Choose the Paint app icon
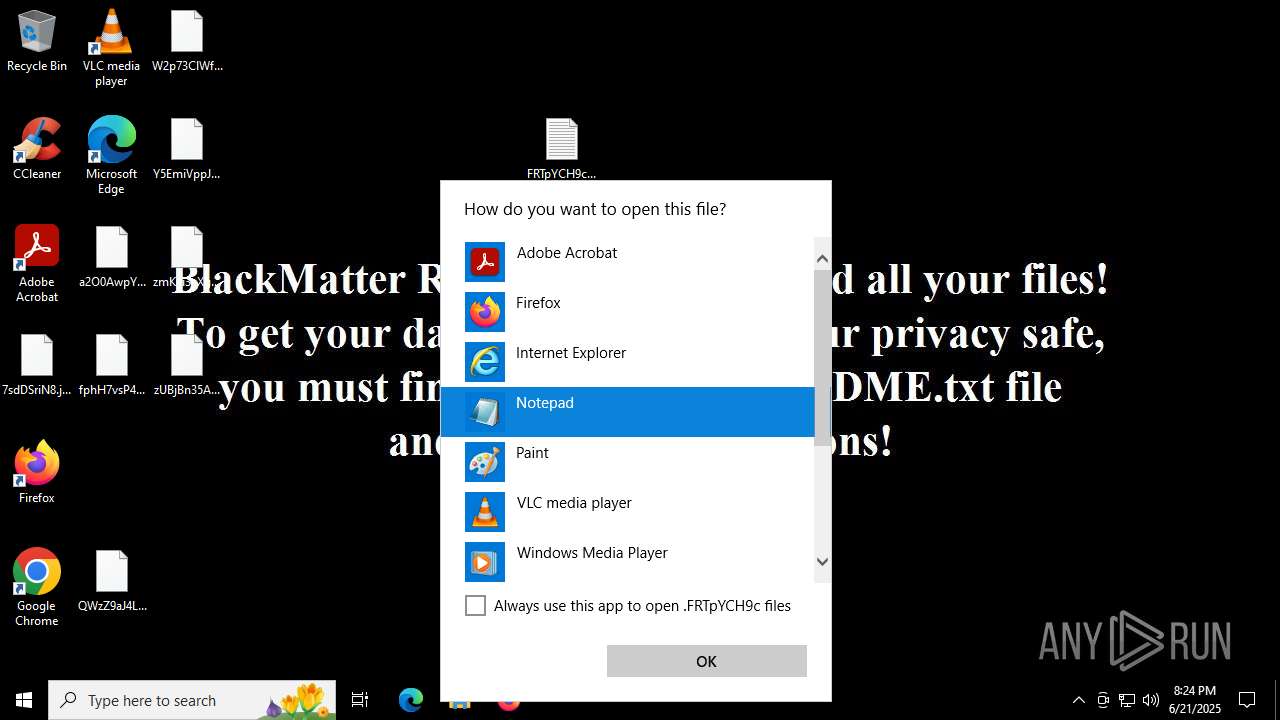The image size is (1280, 720). [485, 462]
